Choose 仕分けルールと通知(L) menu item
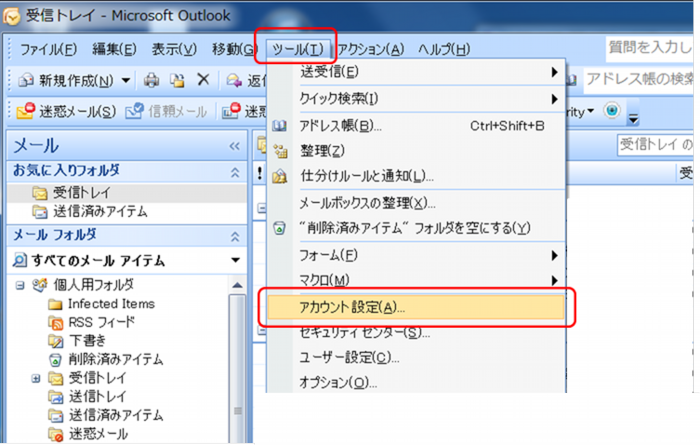Viewport: 700px width, 445px height. 416,176
